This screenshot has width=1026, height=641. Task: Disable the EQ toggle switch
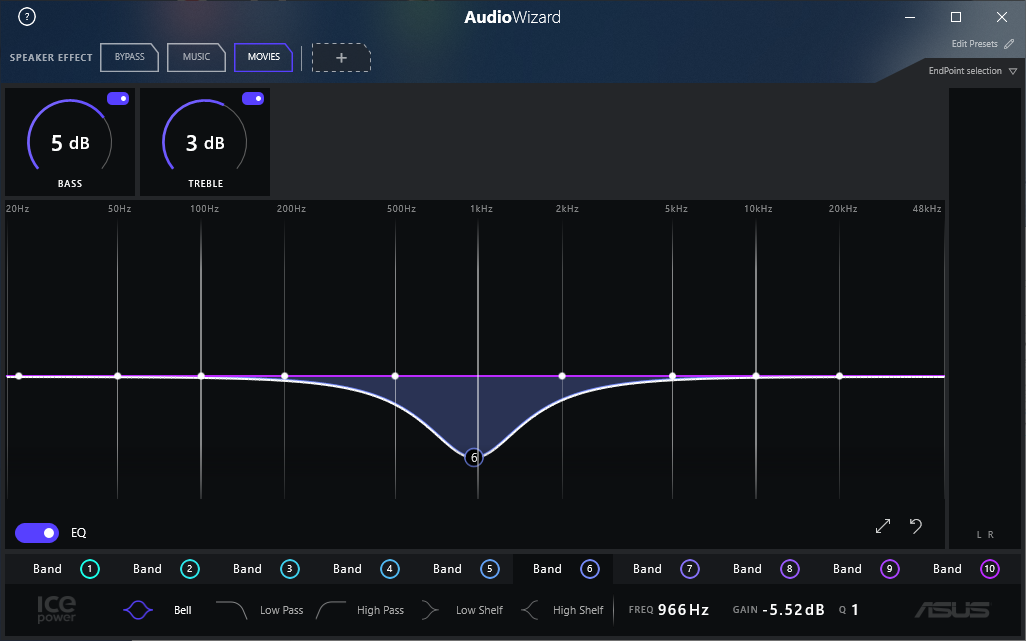37,532
